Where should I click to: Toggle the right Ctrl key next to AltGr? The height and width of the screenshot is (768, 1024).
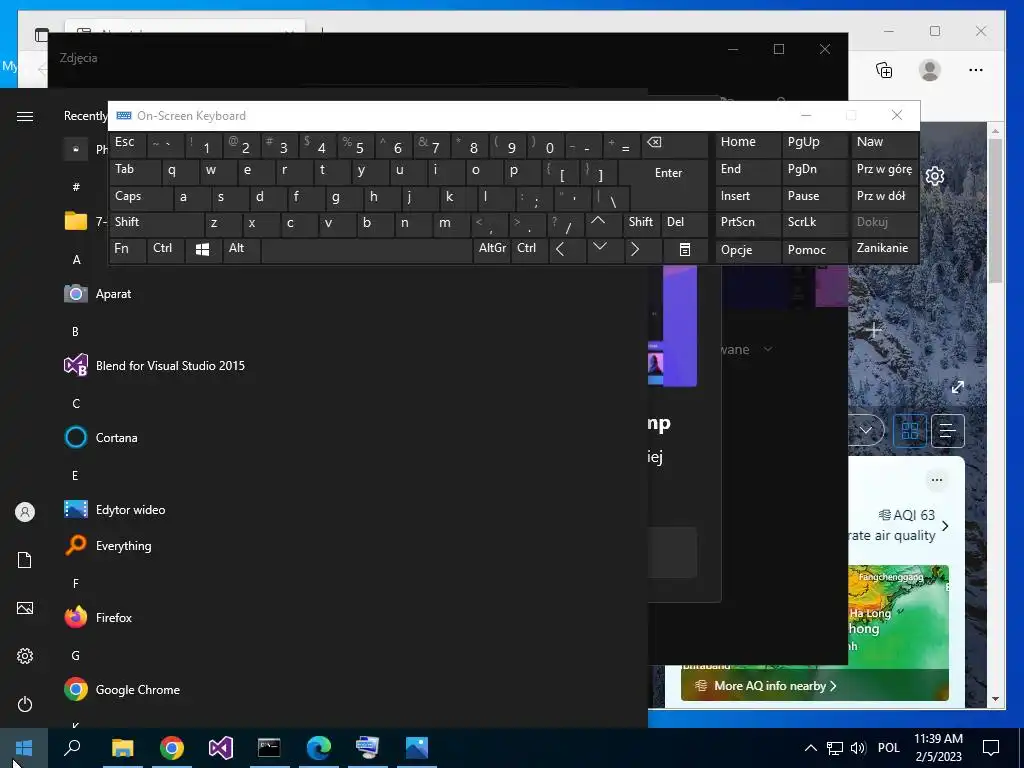point(530,249)
